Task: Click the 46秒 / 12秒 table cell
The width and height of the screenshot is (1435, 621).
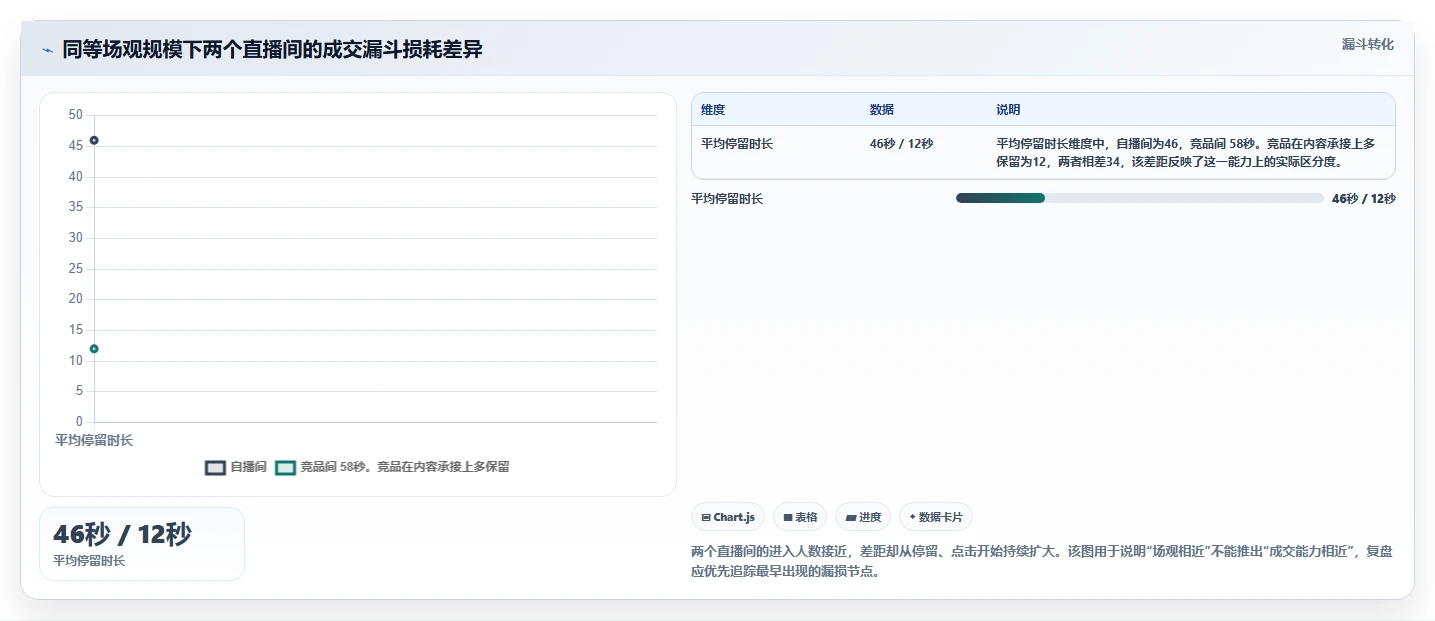Action: [x=901, y=144]
